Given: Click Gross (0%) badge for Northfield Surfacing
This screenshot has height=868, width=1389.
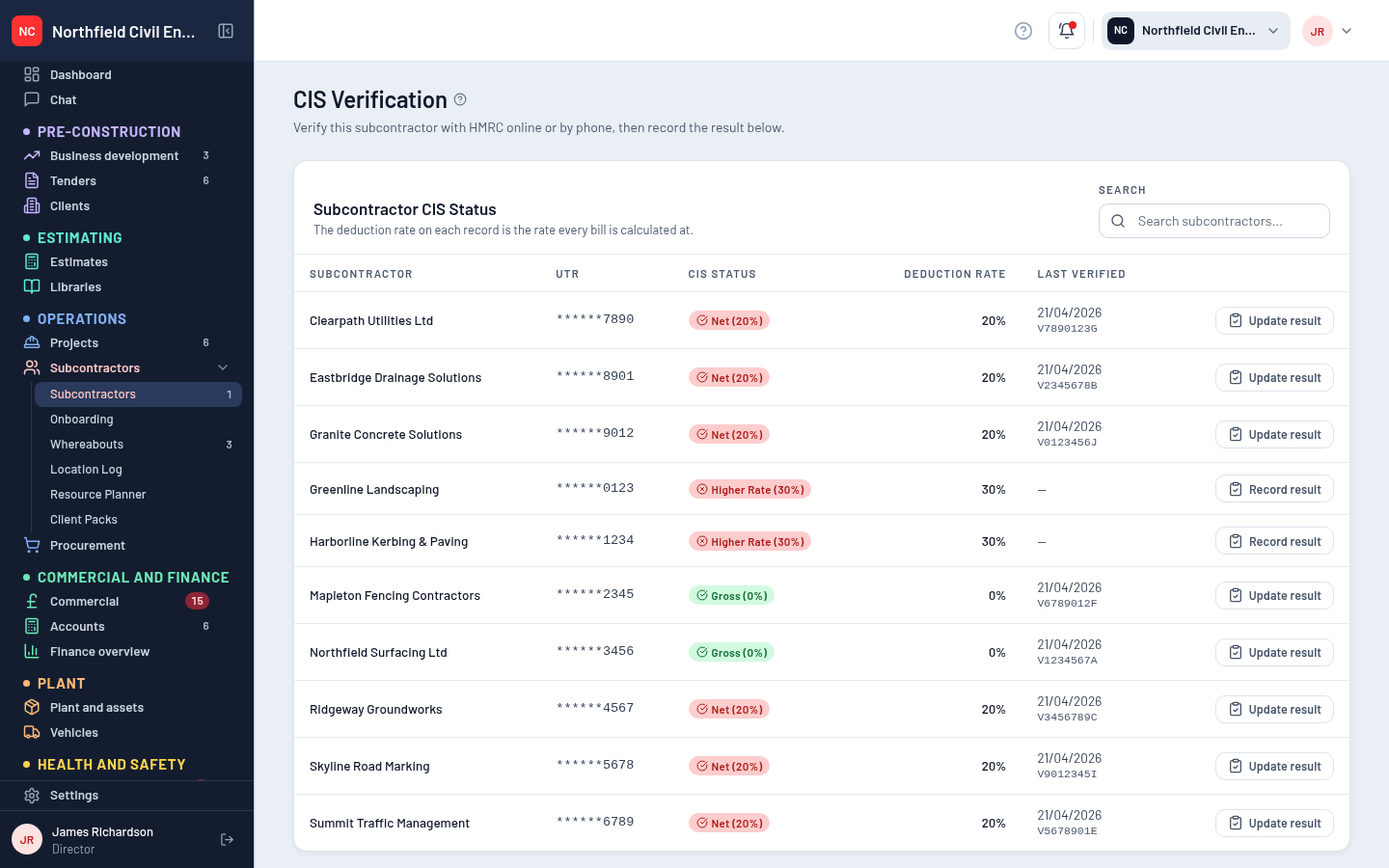Looking at the screenshot, I should [x=731, y=653].
